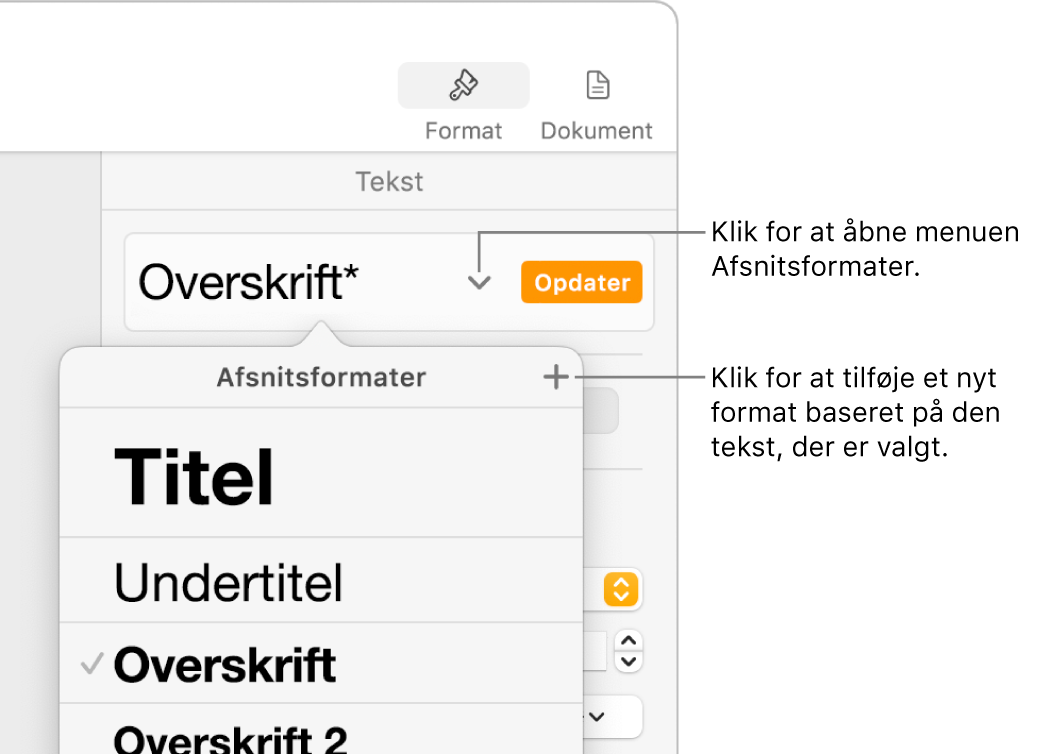Increase the value with the stepper up arrow
Screen dimensions: 1037x755
click(x=628, y=641)
